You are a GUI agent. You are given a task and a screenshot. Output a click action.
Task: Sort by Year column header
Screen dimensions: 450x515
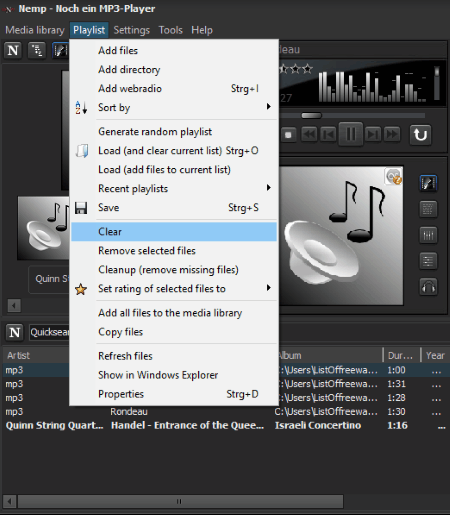435,356
